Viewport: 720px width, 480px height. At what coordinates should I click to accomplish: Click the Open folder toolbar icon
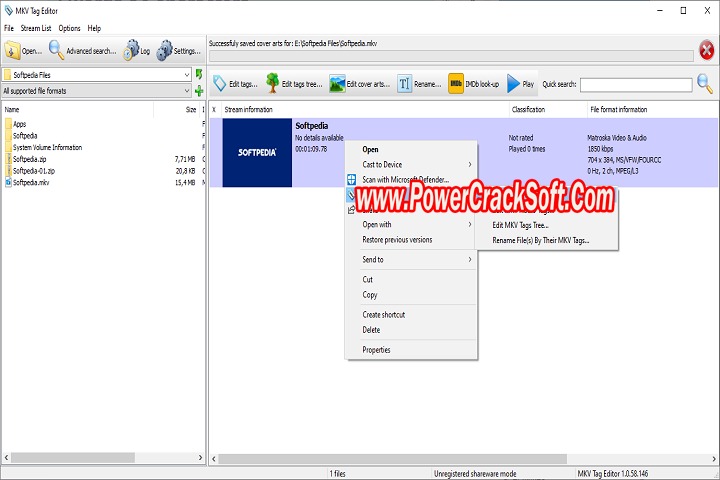(14, 50)
